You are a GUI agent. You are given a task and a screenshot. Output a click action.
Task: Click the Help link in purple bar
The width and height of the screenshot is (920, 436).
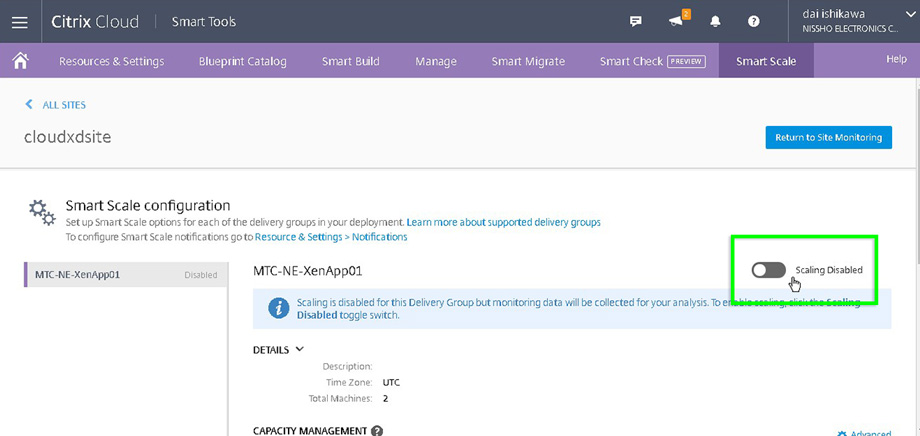pos(896,59)
